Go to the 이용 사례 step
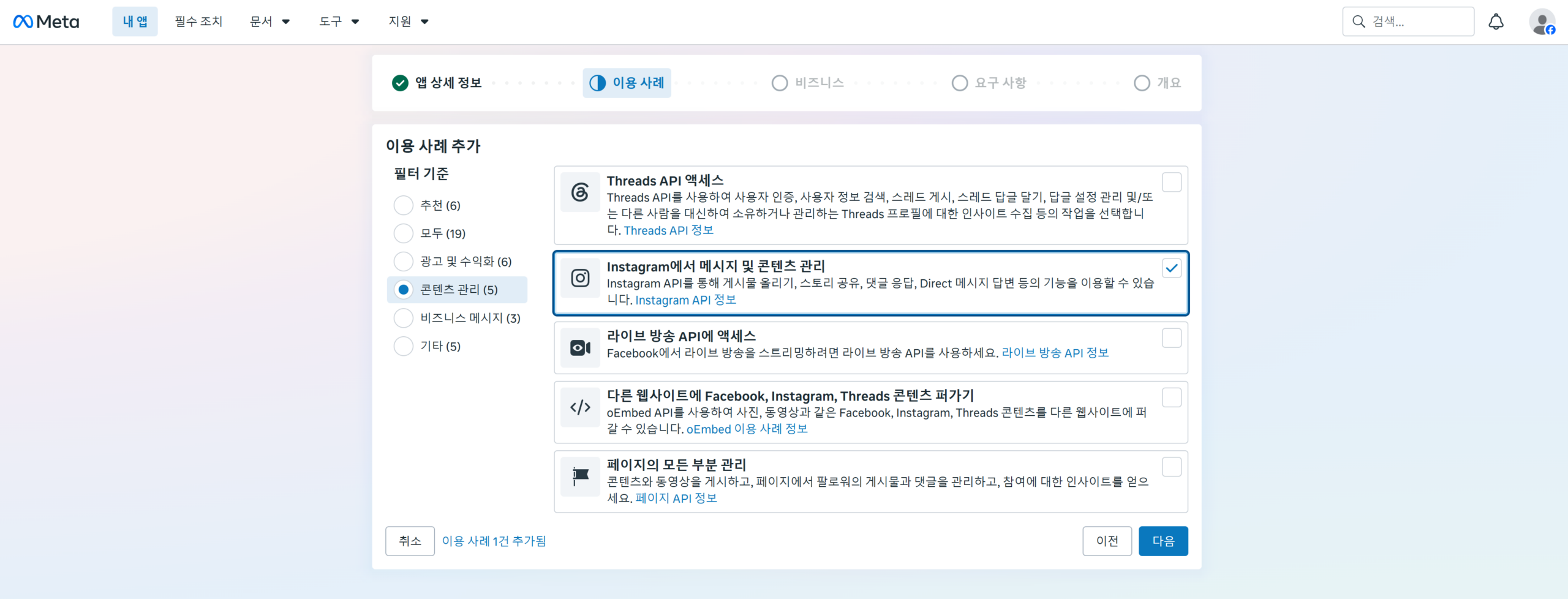This screenshot has height=599, width=1568. pyautogui.click(x=627, y=83)
